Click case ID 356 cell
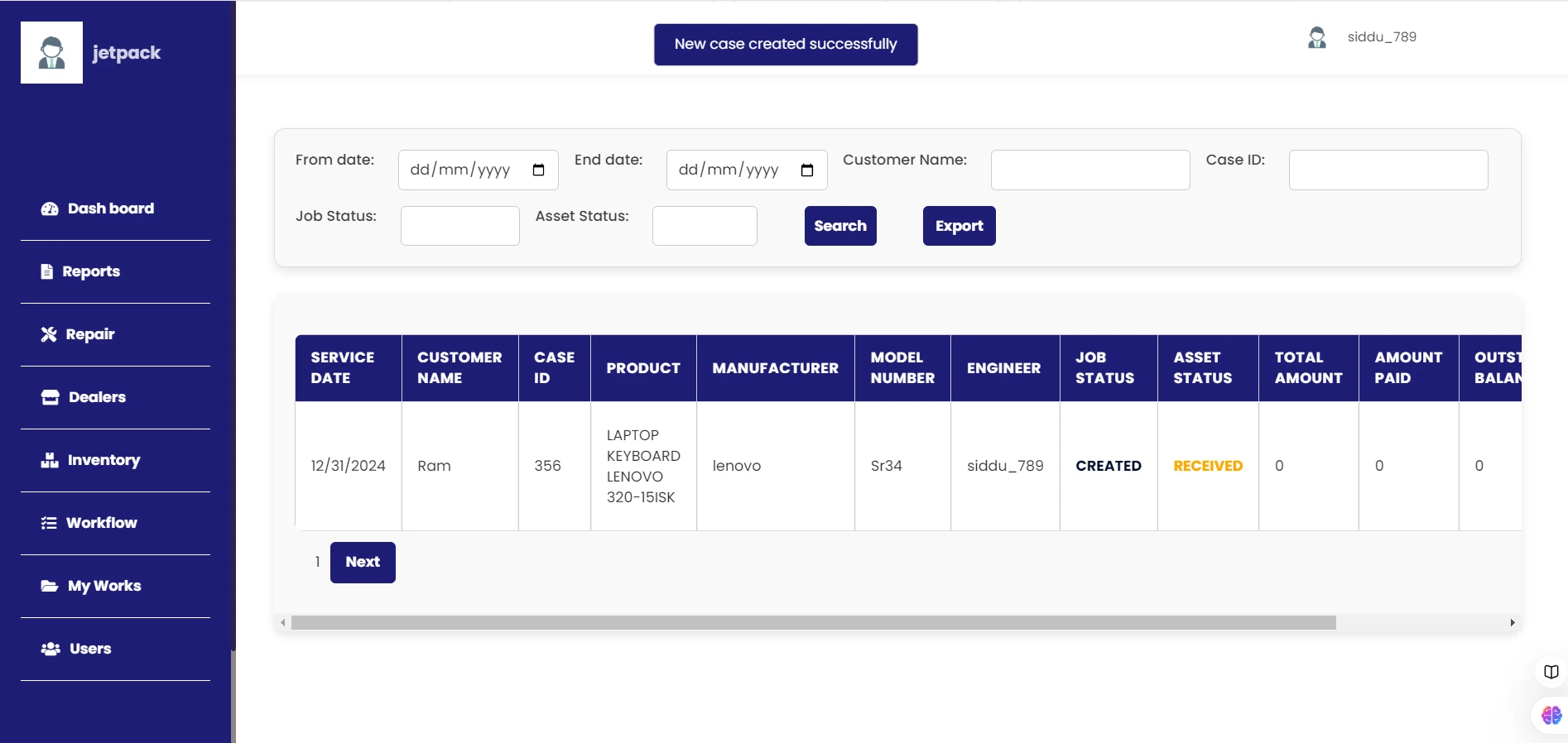The width and height of the screenshot is (1568, 743). point(555,466)
